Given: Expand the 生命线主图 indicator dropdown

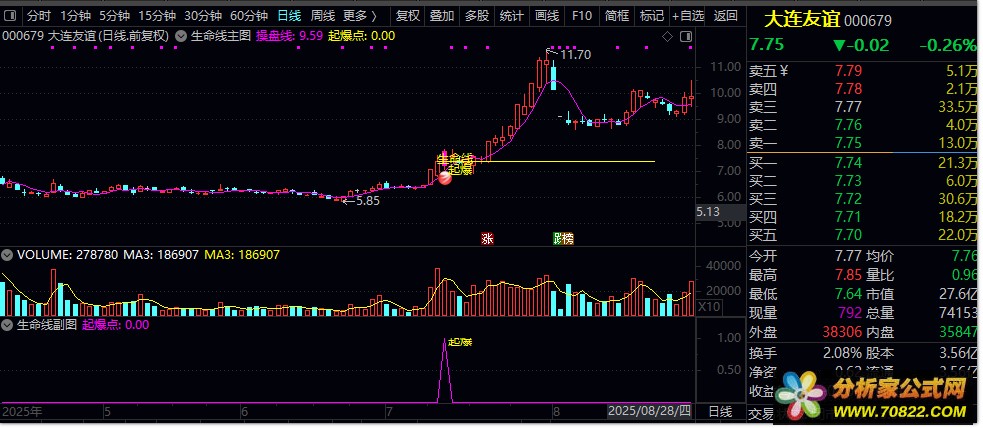Looking at the screenshot, I should [181, 36].
